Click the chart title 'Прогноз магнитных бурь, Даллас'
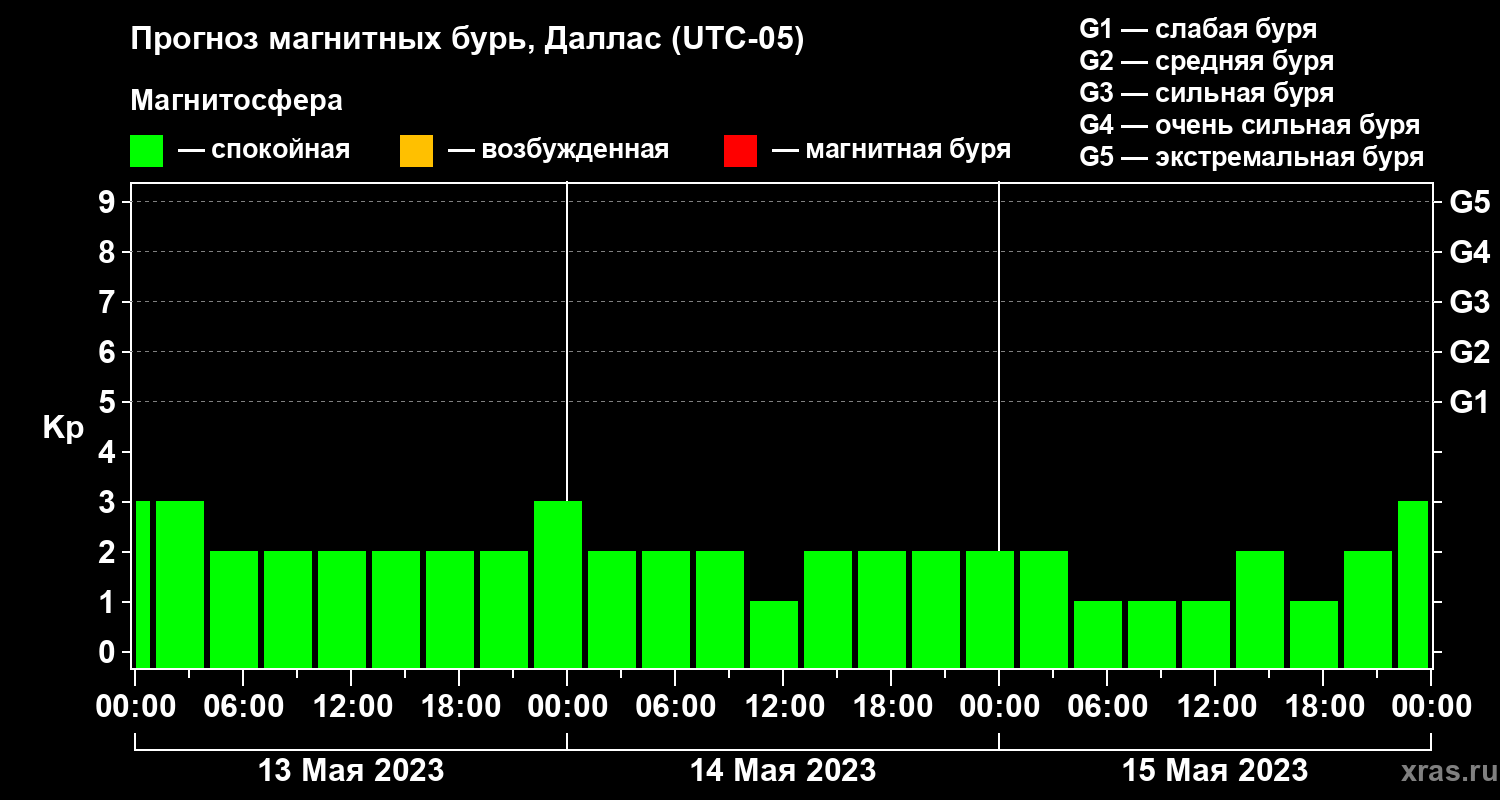 pyautogui.click(x=467, y=40)
